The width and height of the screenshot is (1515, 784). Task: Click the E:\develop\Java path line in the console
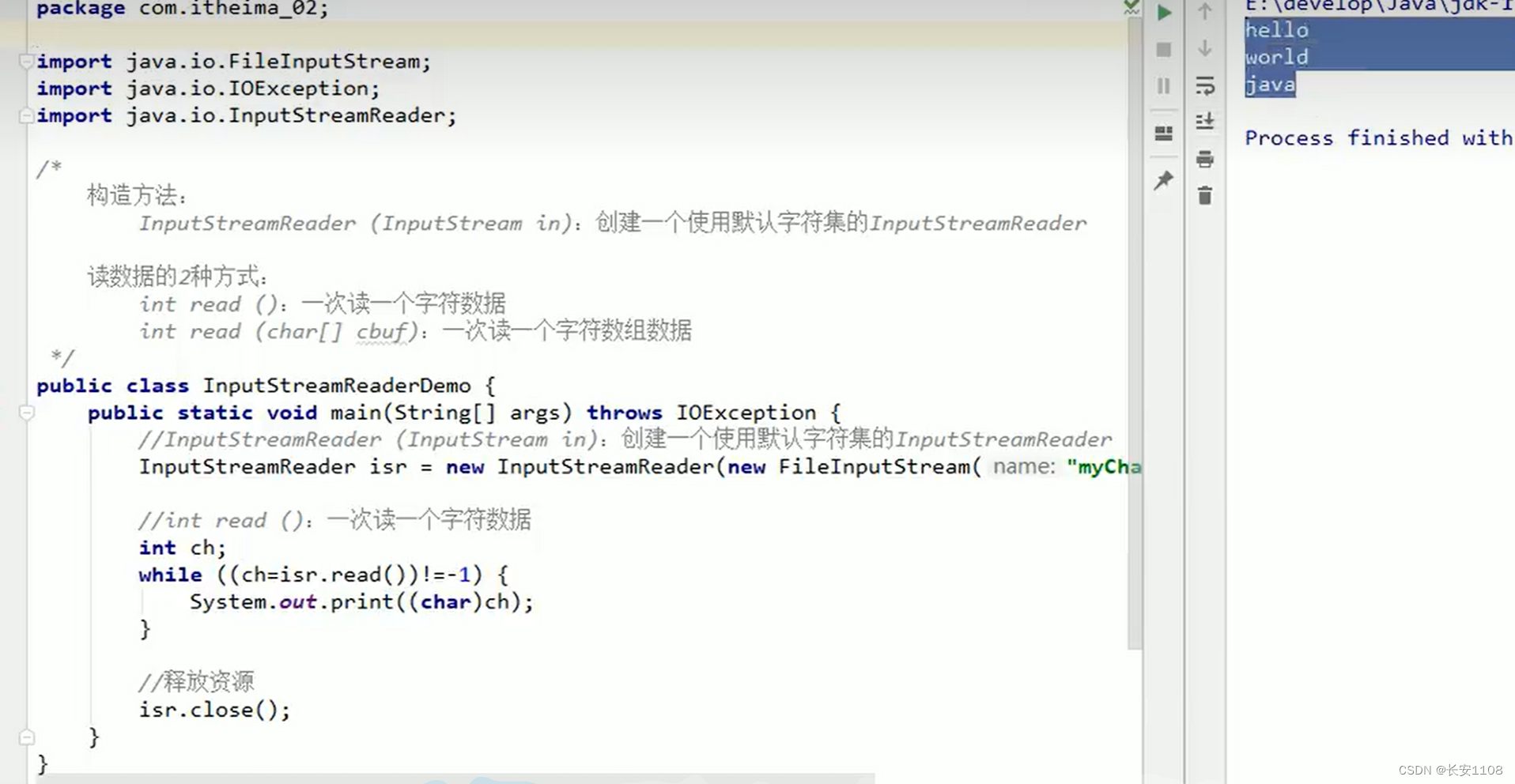pyautogui.click(x=1378, y=6)
